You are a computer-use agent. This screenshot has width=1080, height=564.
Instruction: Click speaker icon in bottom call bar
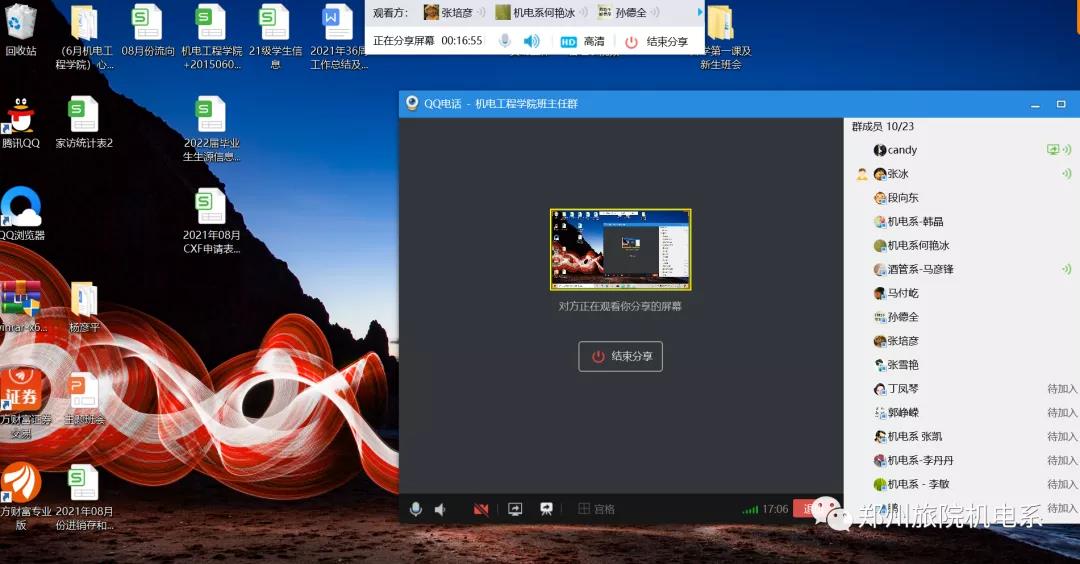click(440, 509)
